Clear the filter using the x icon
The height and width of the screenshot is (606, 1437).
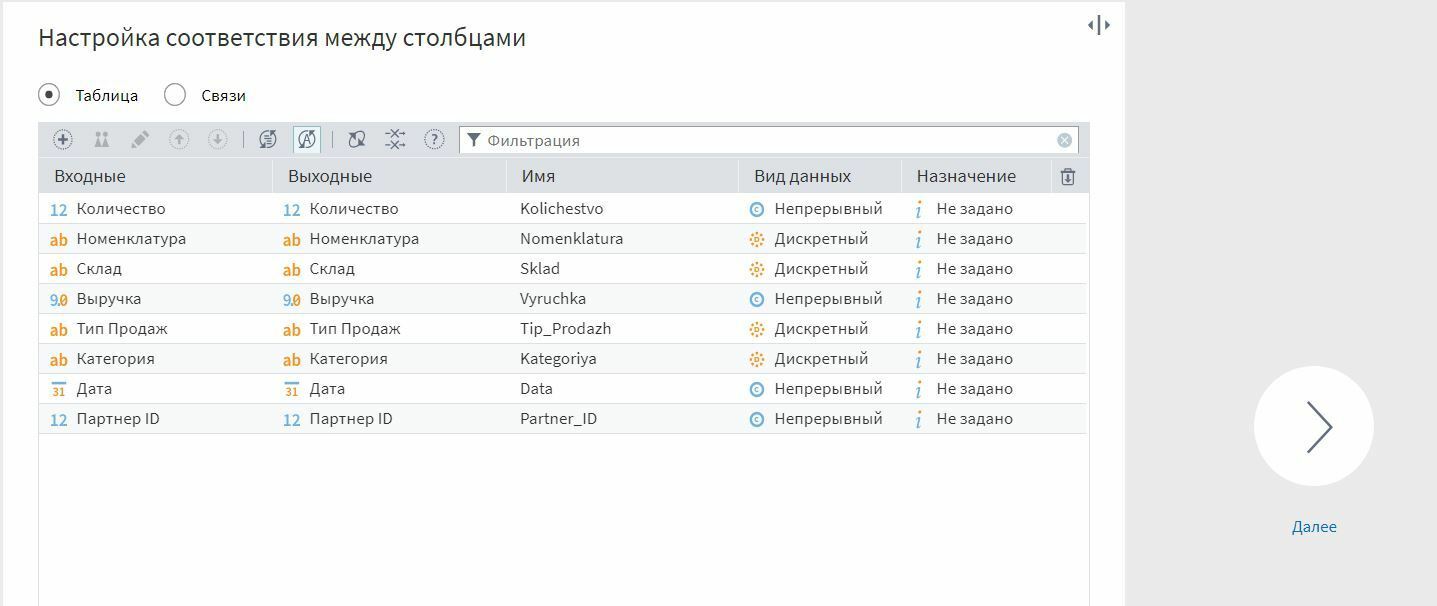coord(1063,140)
